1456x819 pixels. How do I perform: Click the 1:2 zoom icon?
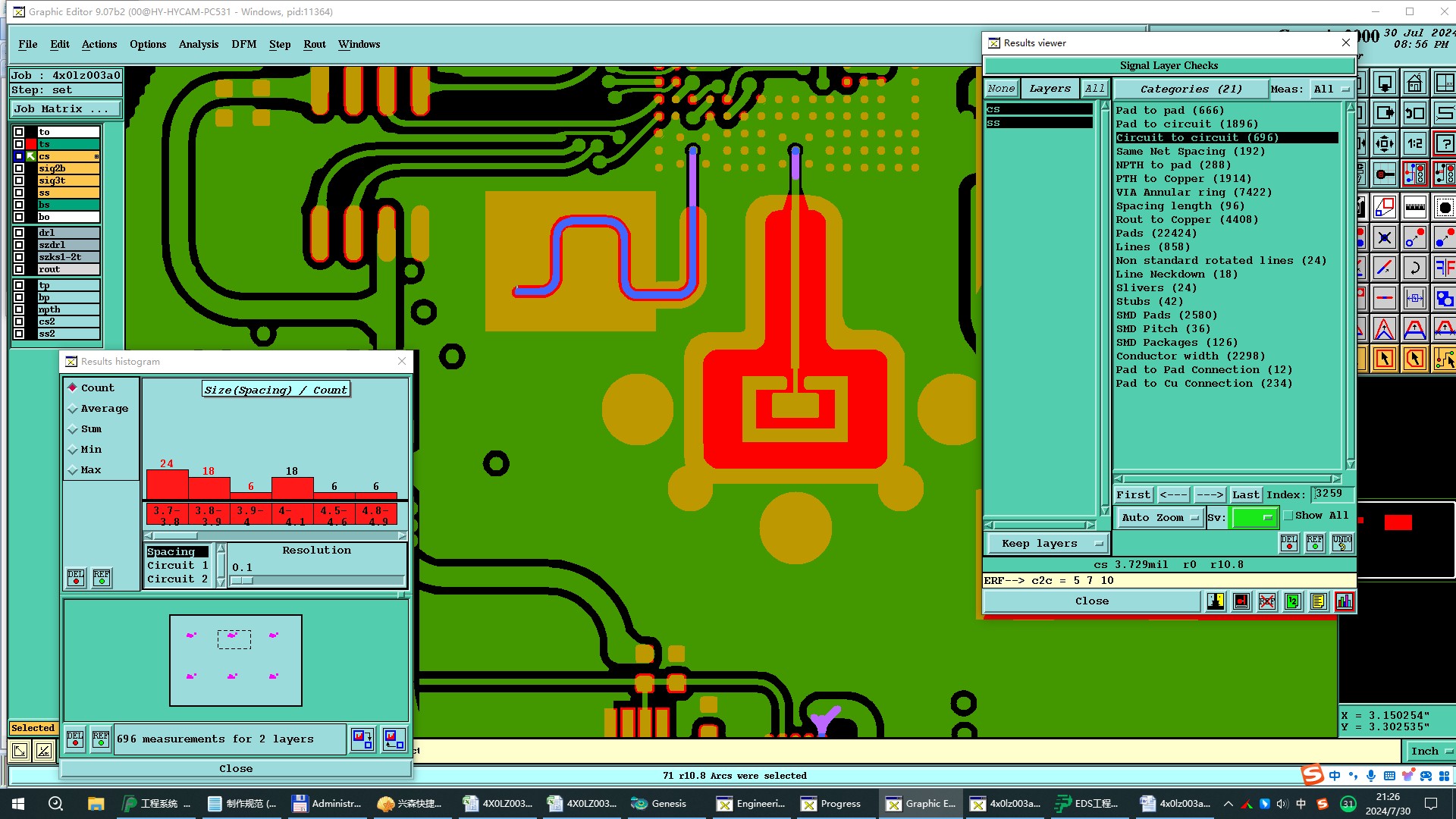coord(1414,143)
